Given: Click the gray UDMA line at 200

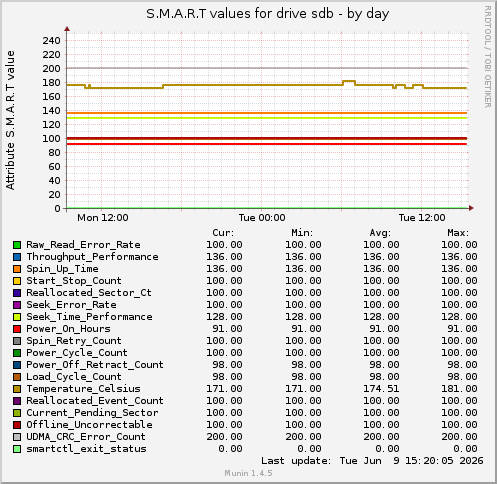Looking at the screenshot, I should [267, 68].
